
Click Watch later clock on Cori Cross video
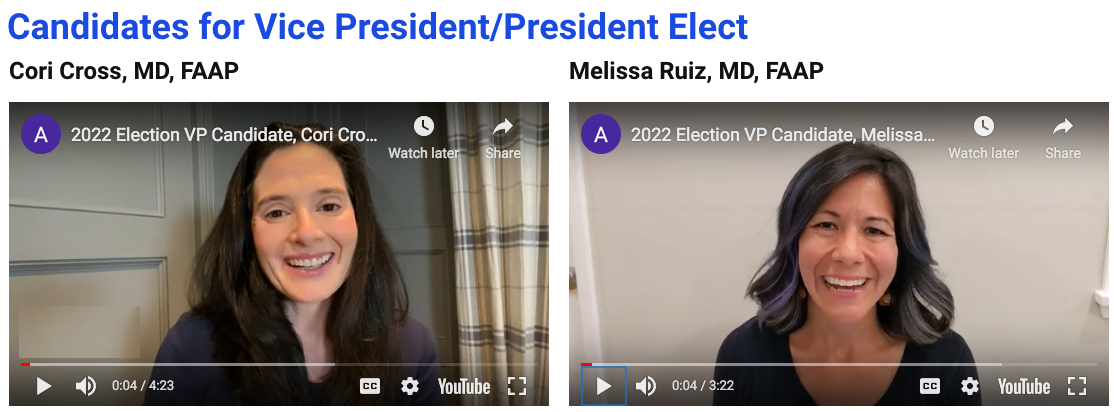coord(423,137)
